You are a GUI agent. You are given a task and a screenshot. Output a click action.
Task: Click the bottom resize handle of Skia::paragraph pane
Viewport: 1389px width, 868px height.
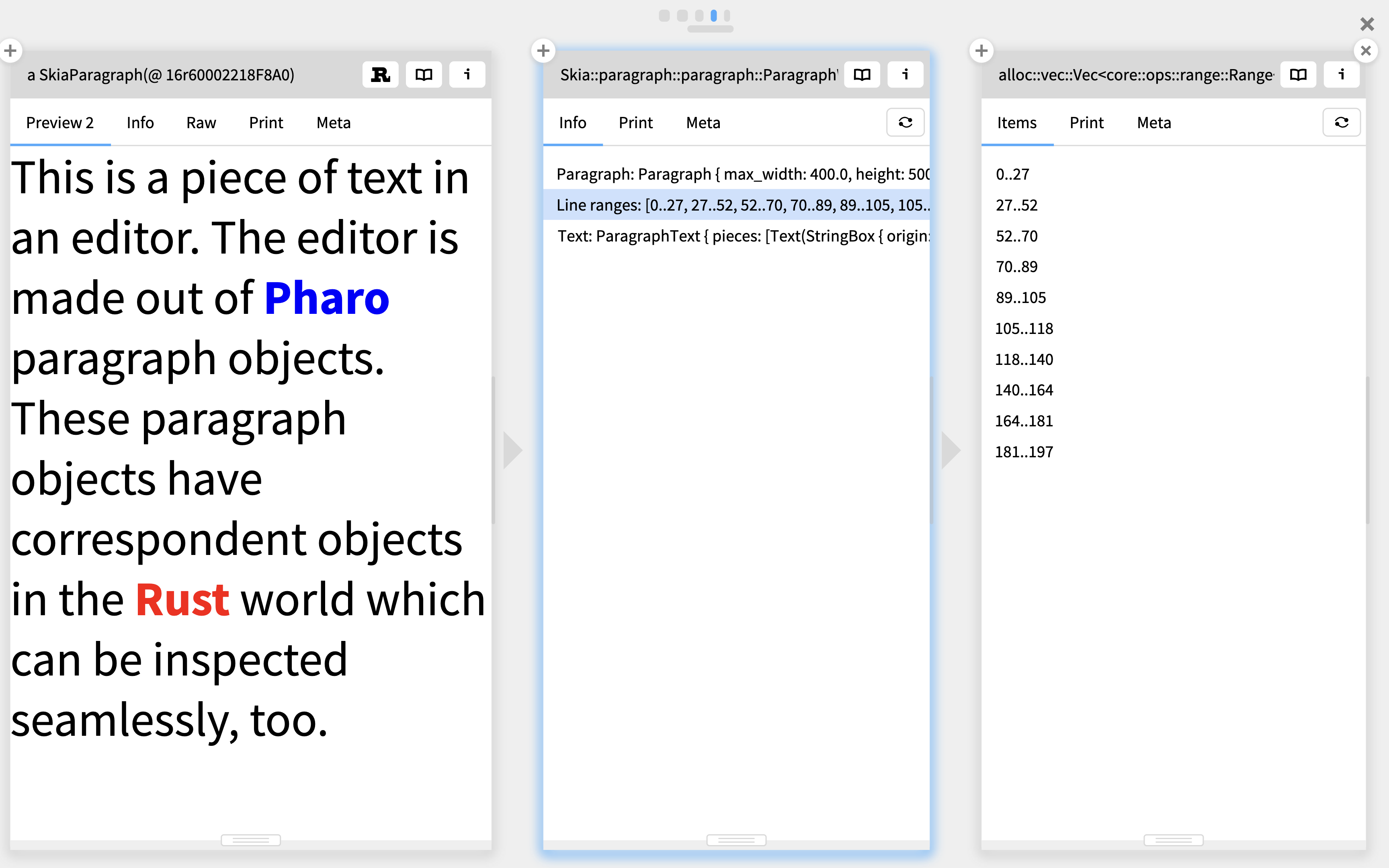(736, 840)
